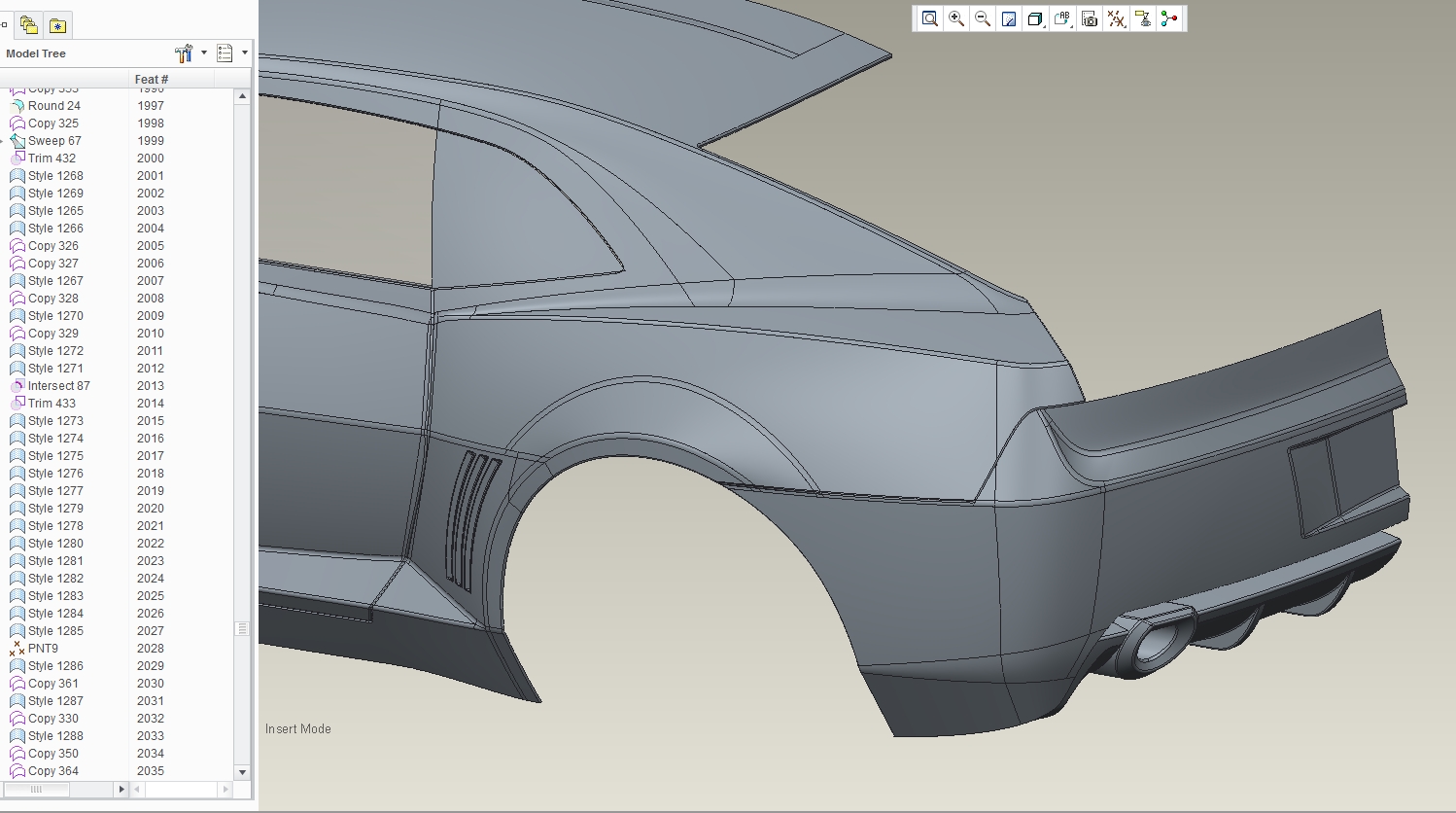Click the Zoom Out magnifier icon
This screenshot has width=1456, height=813.
coord(983,18)
